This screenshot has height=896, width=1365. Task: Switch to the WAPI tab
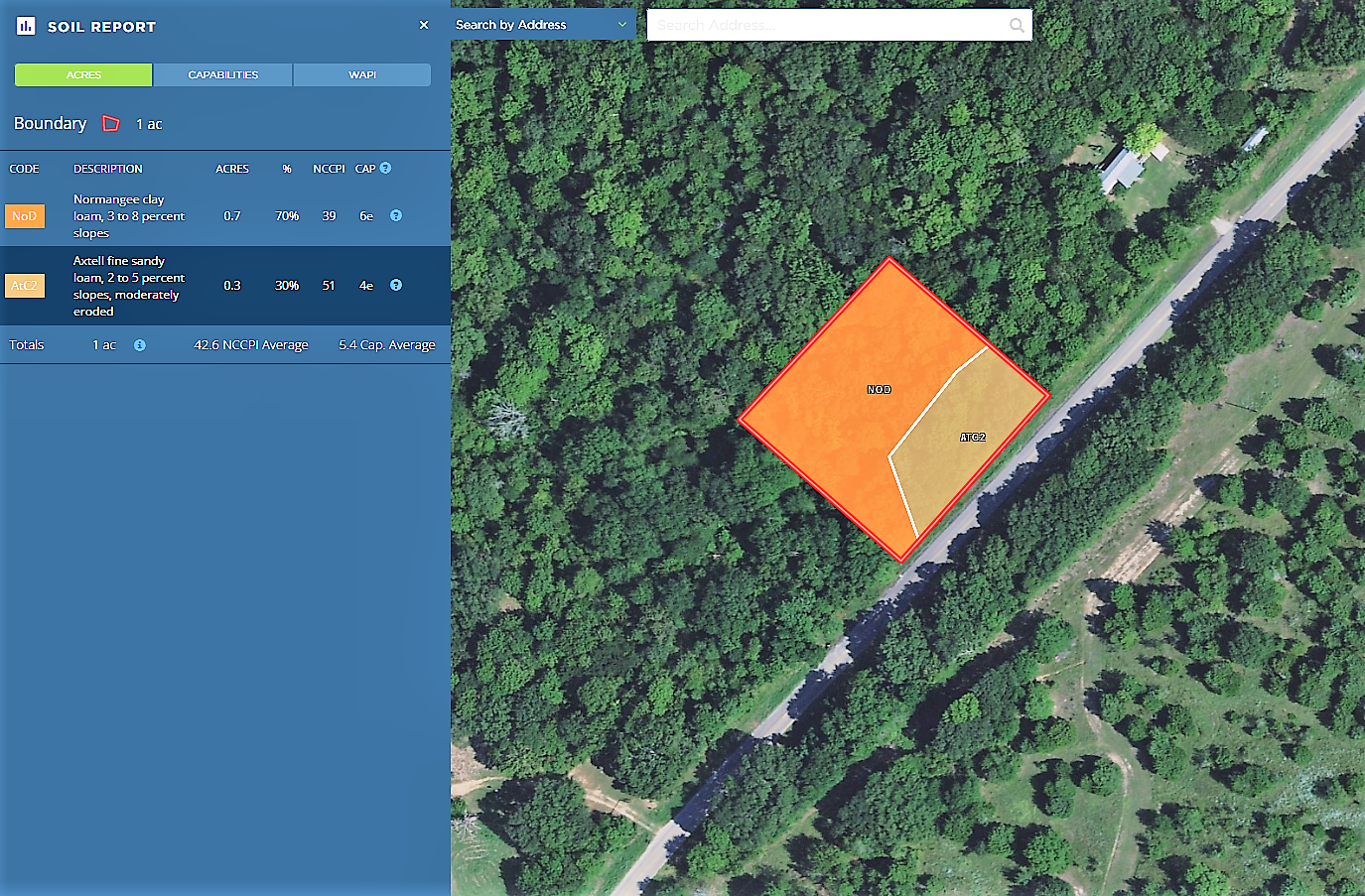coord(362,75)
